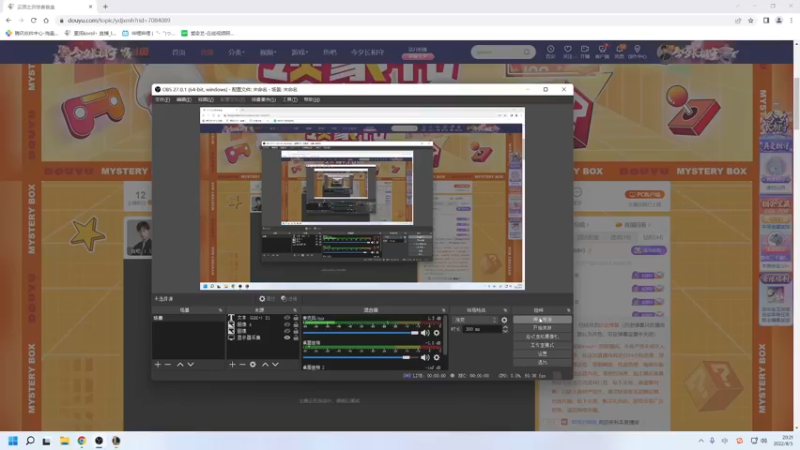Add a new source with the plus icon

pyautogui.click(x=232, y=364)
